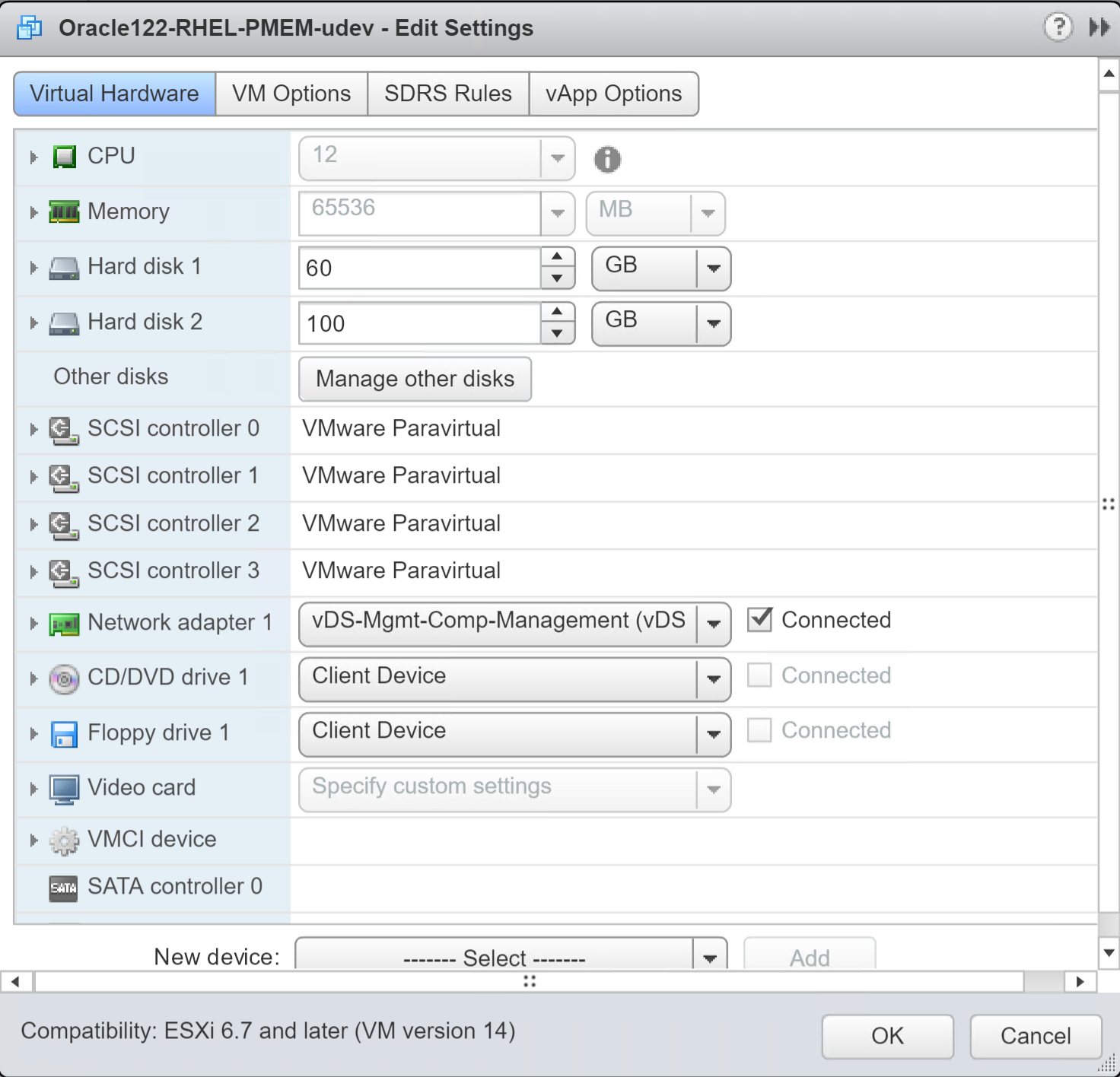Viewport: 1120px width, 1077px height.
Task: Open the Memory size dropdown
Action: pyautogui.click(x=558, y=213)
